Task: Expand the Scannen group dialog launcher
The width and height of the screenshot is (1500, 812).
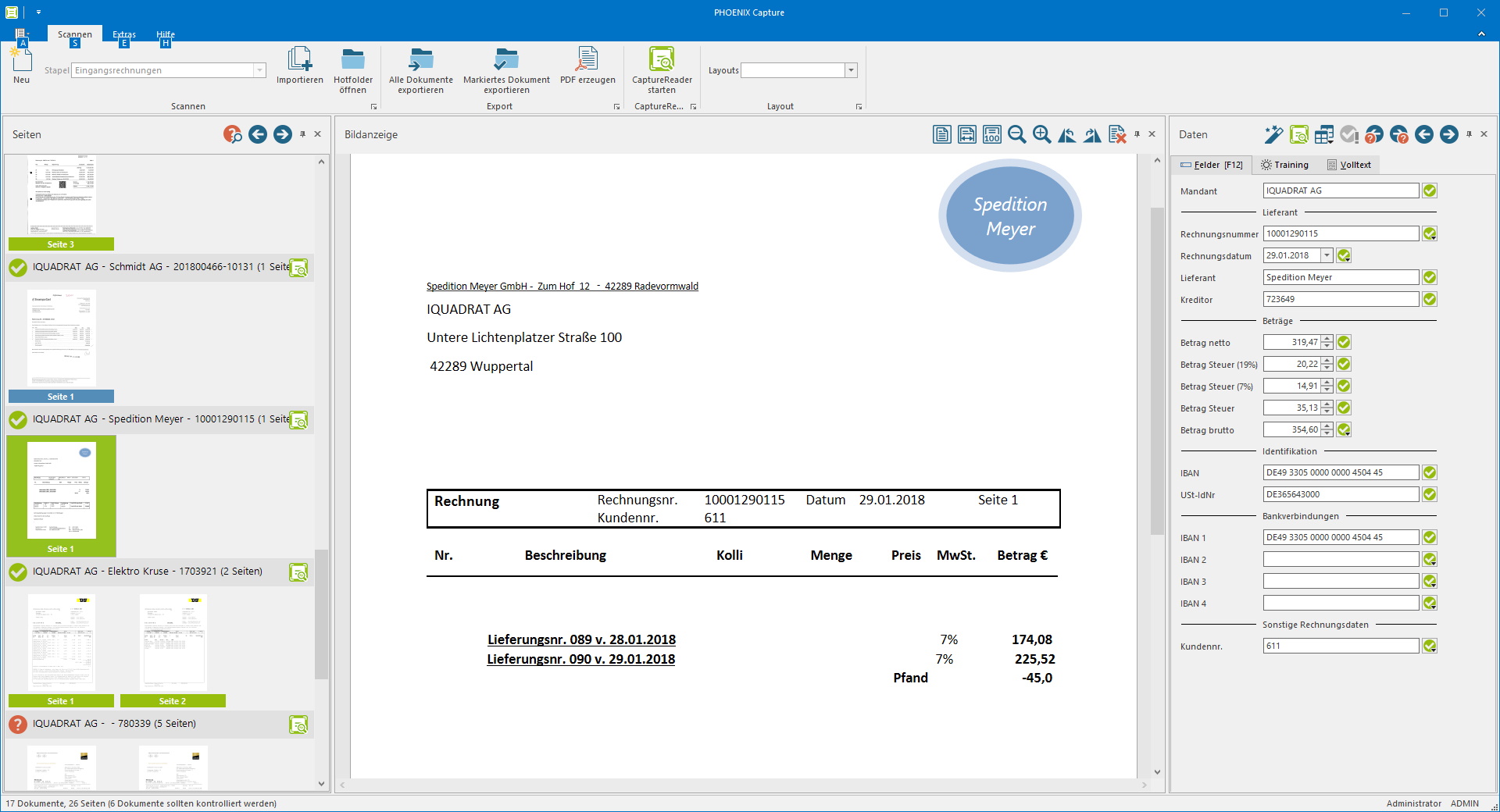Action: click(x=373, y=107)
